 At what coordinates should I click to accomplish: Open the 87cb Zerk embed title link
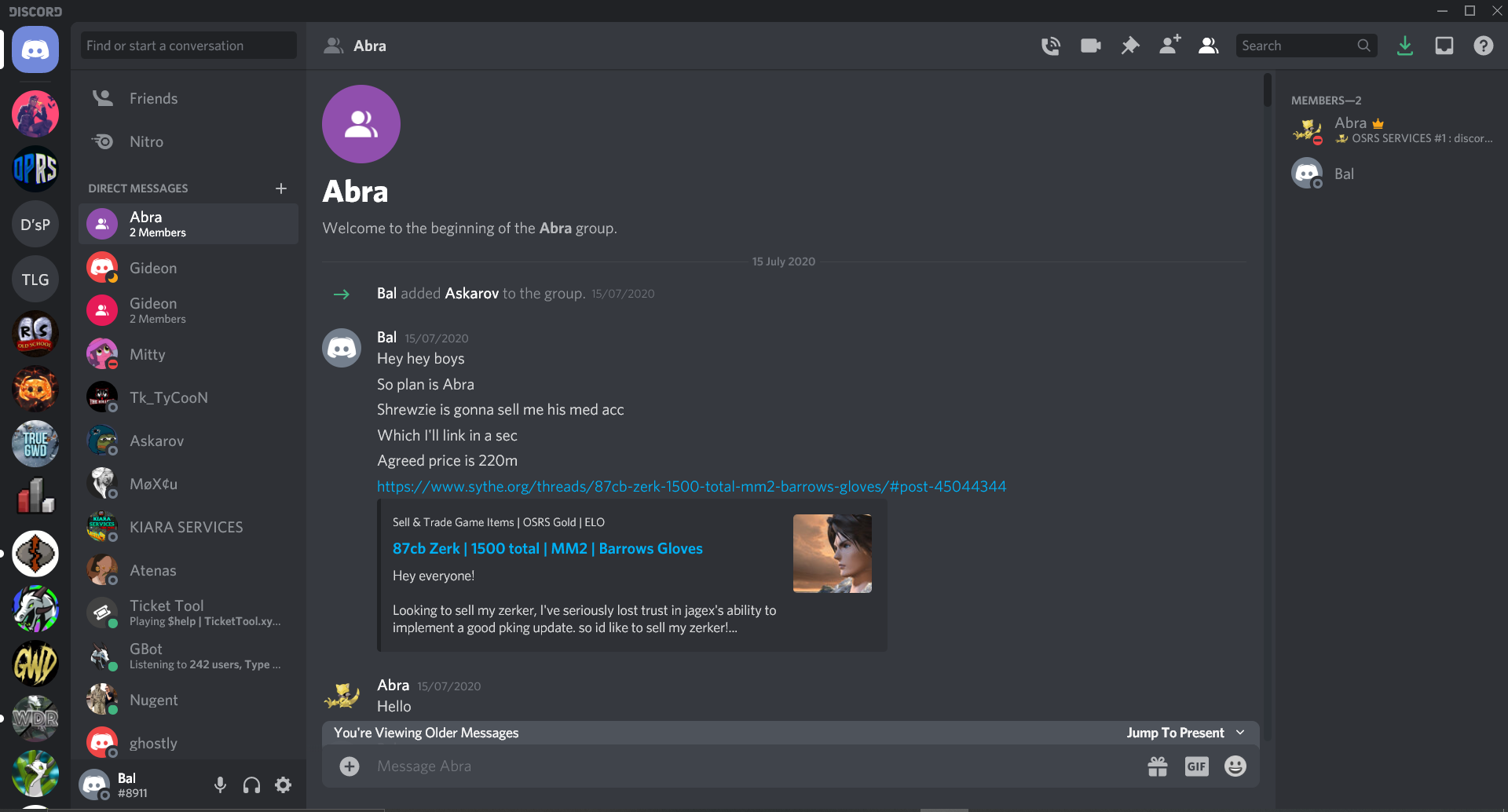point(547,548)
